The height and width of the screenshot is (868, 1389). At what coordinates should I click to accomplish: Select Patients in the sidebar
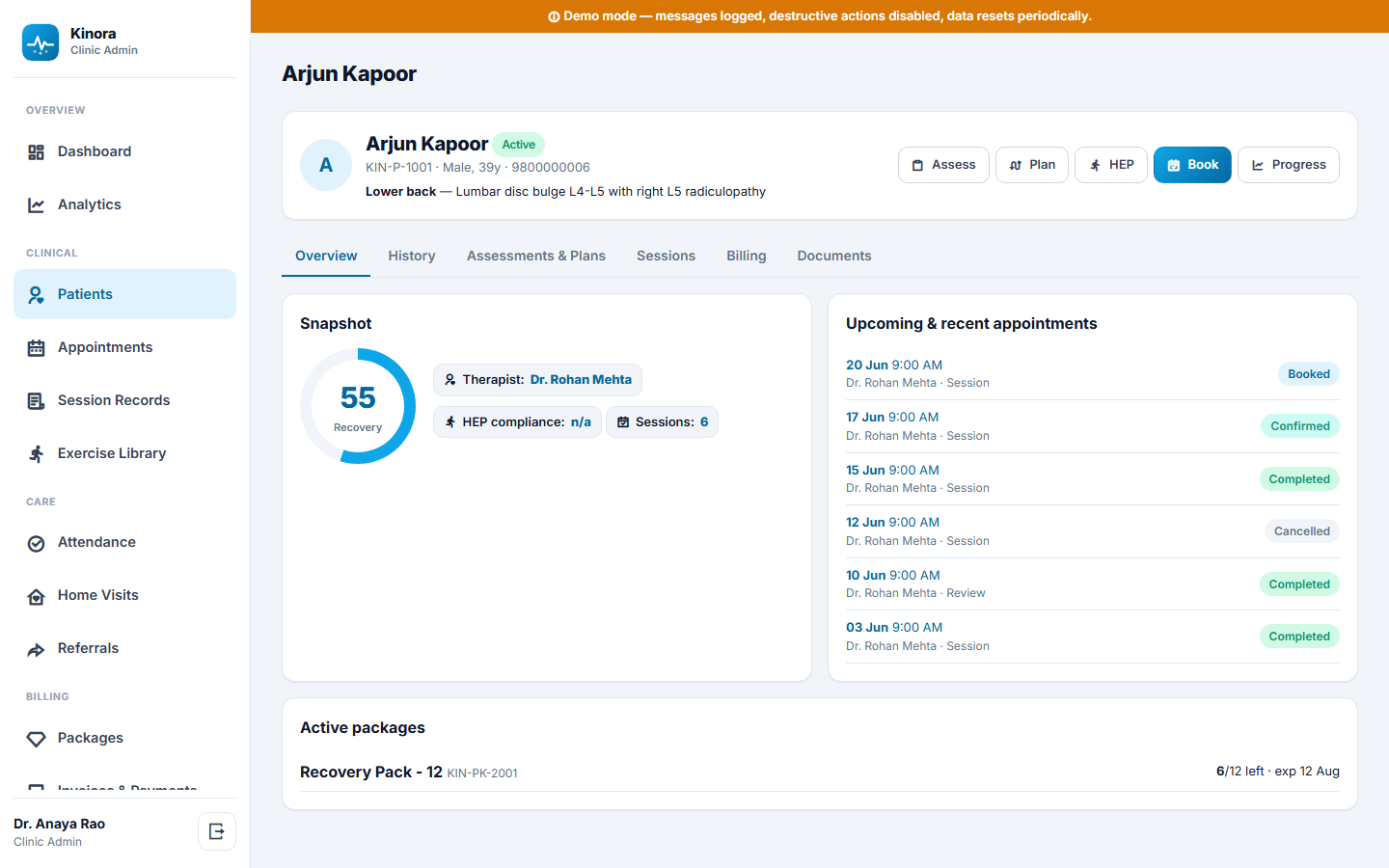124,294
